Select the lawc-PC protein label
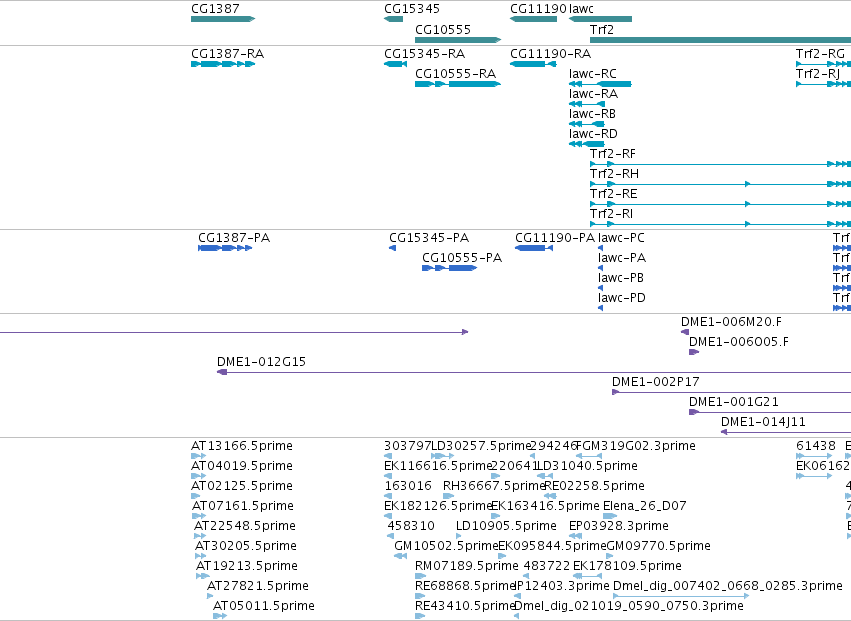 621,238
